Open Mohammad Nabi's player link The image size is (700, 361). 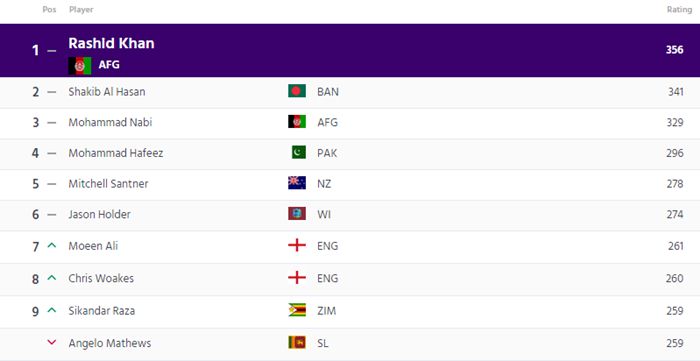coord(110,122)
